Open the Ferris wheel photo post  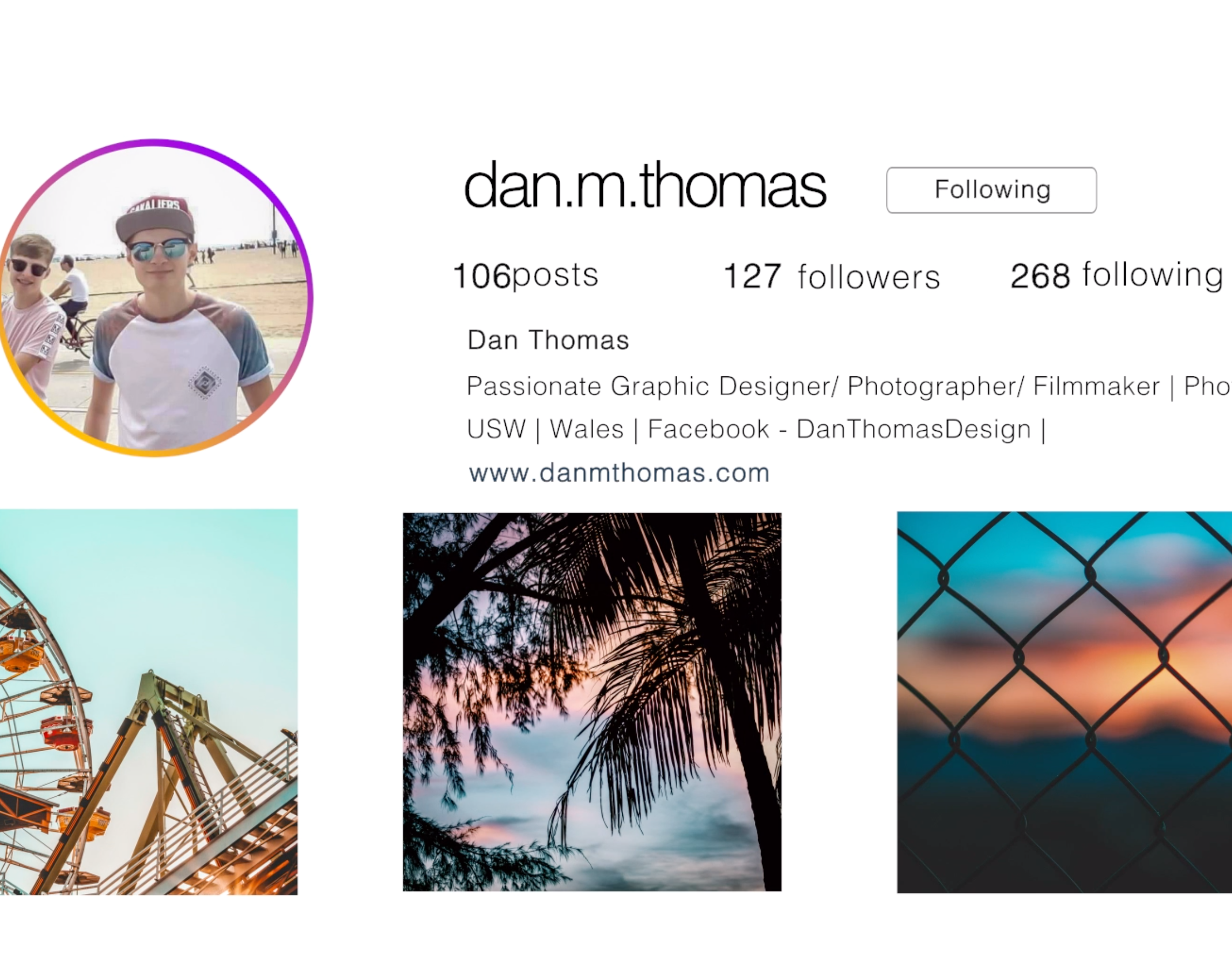pos(148,701)
